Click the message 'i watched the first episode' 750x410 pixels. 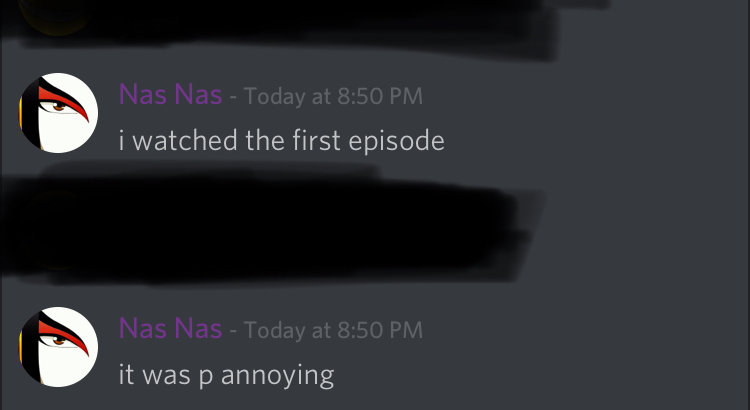click(282, 141)
